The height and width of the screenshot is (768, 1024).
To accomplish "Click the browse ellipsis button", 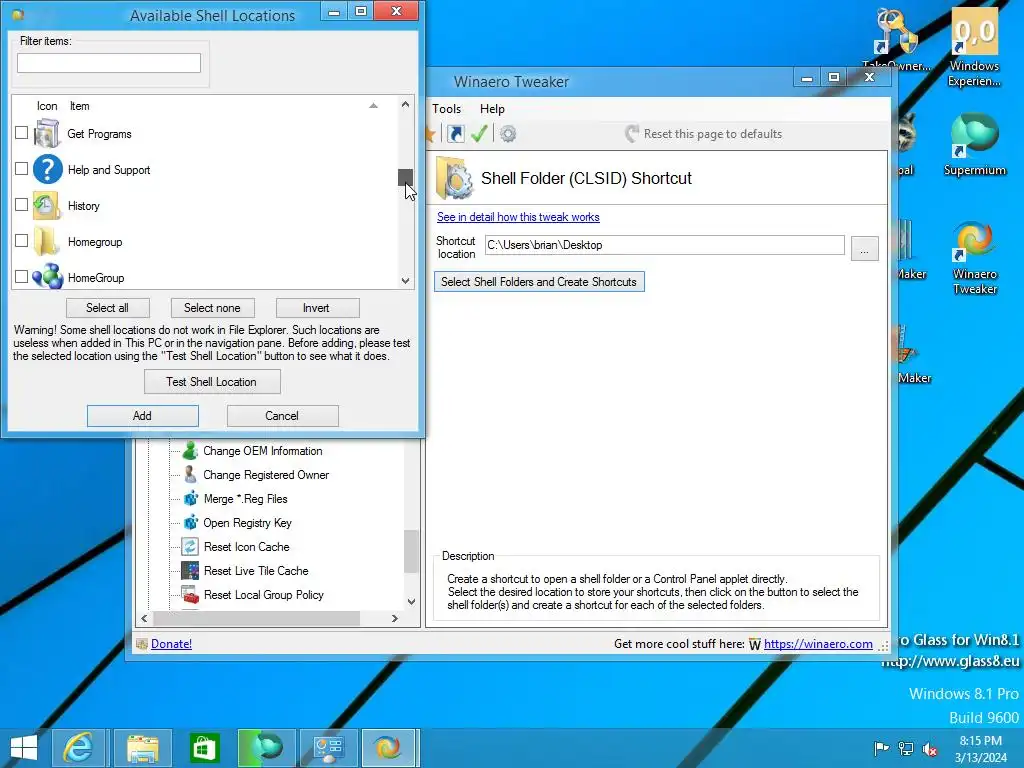I will click(x=864, y=249).
